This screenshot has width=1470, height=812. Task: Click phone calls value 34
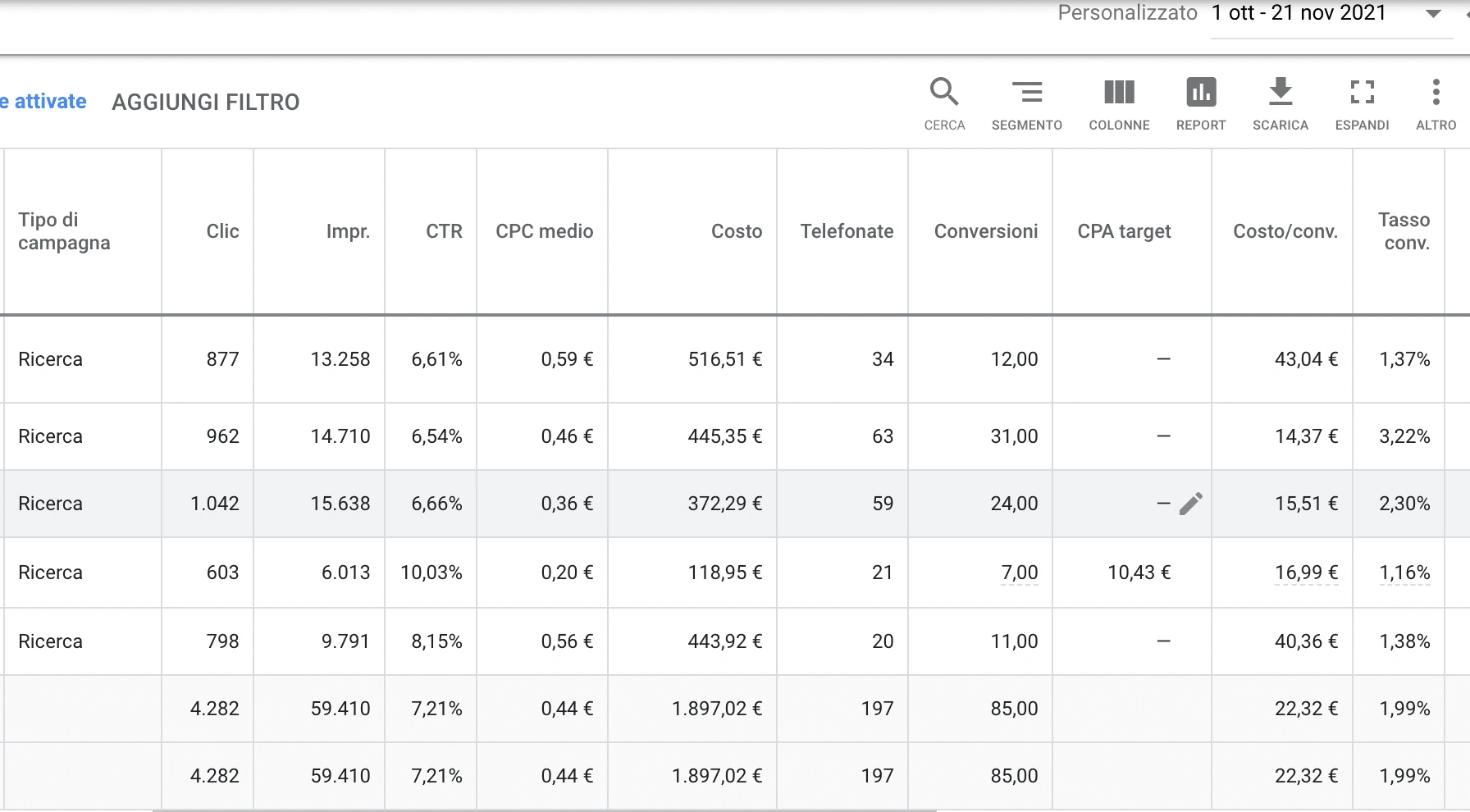[x=883, y=359]
